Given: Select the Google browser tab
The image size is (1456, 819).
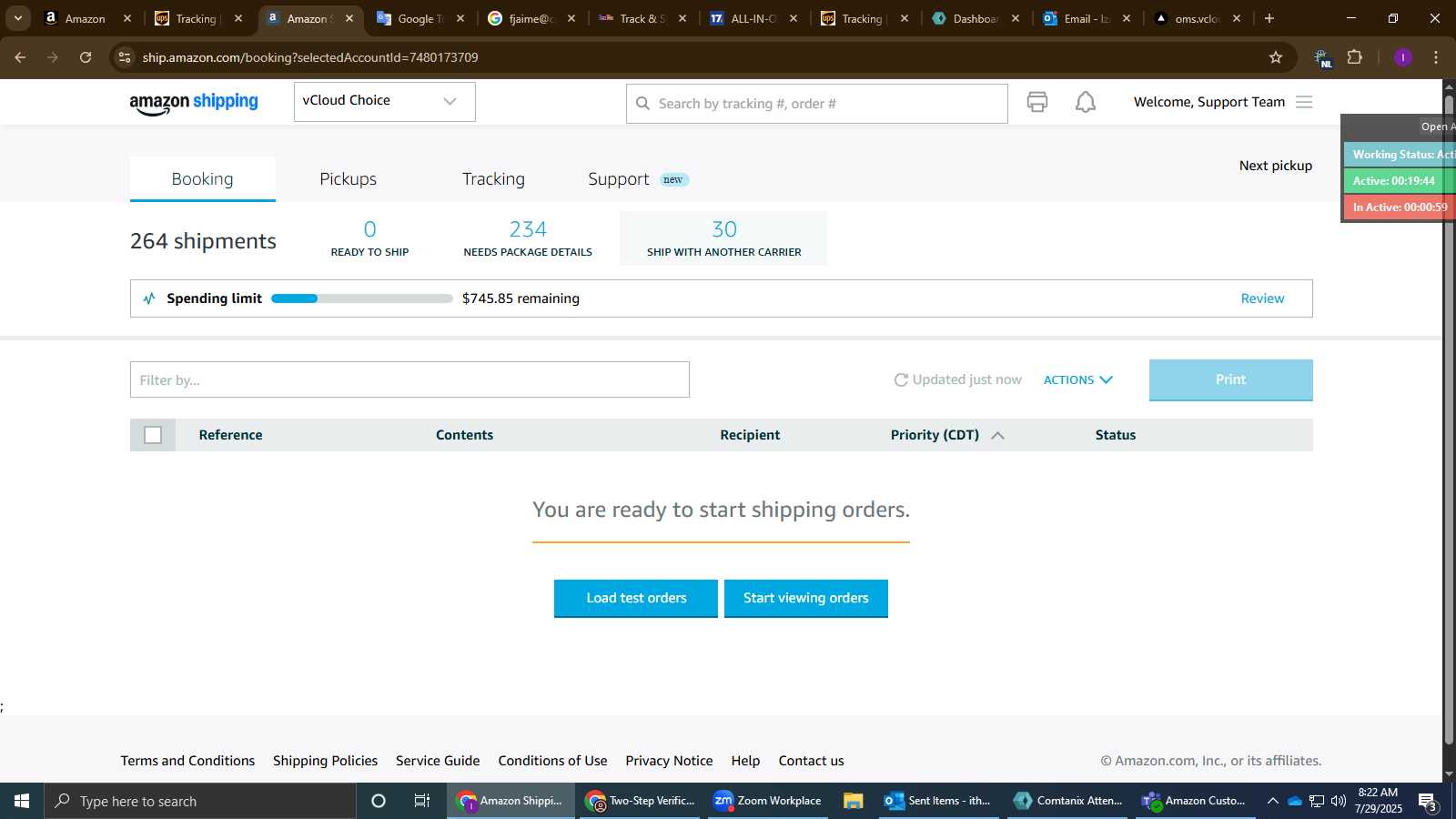Looking at the screenshot, I should tap(420, 18).
